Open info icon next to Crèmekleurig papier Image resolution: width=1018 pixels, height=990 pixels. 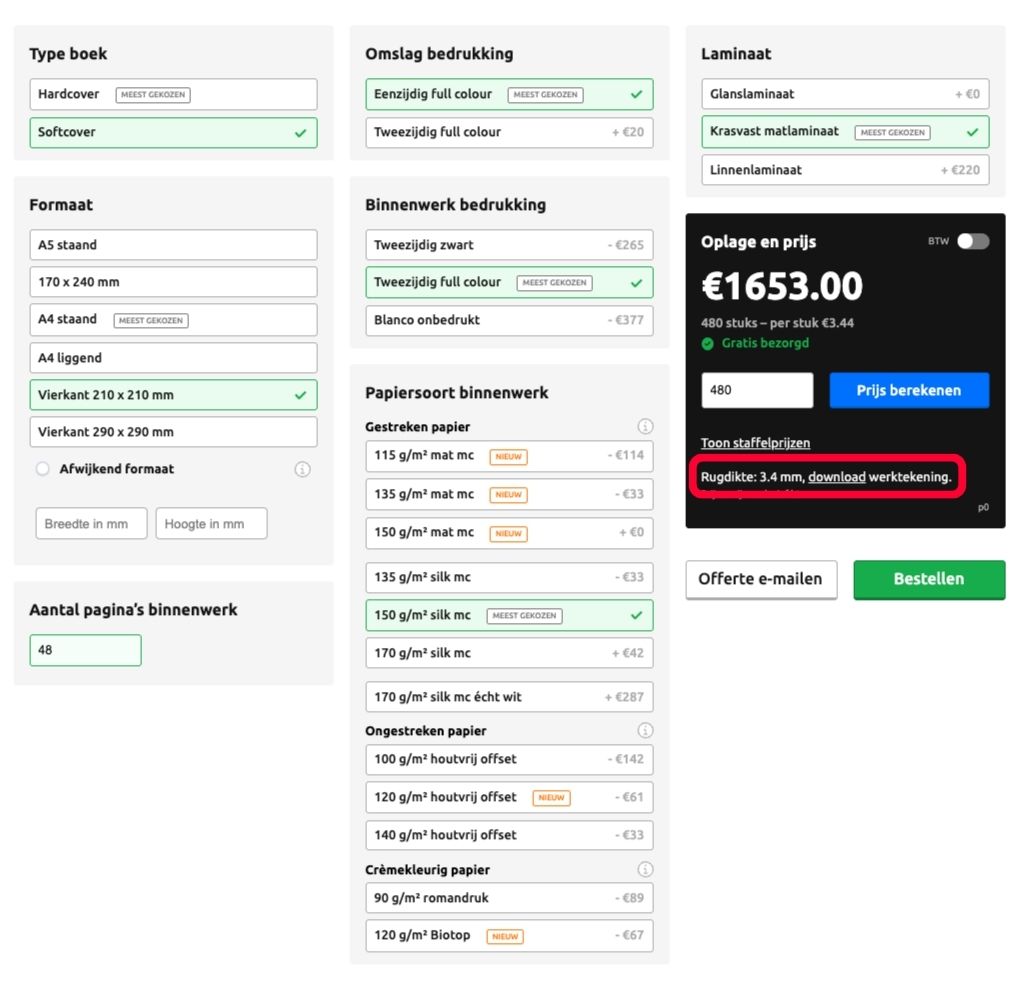coord(645,869)
